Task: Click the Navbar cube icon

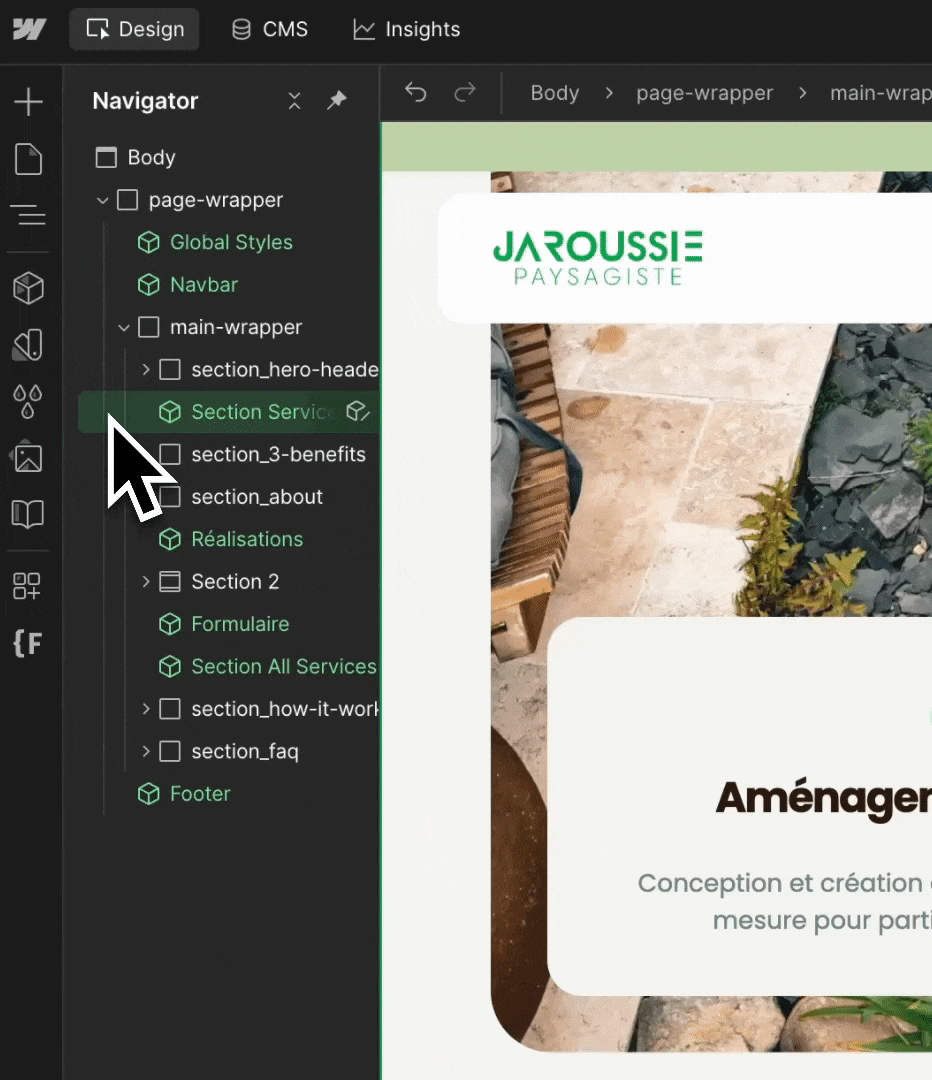Action: coord(149,285)
